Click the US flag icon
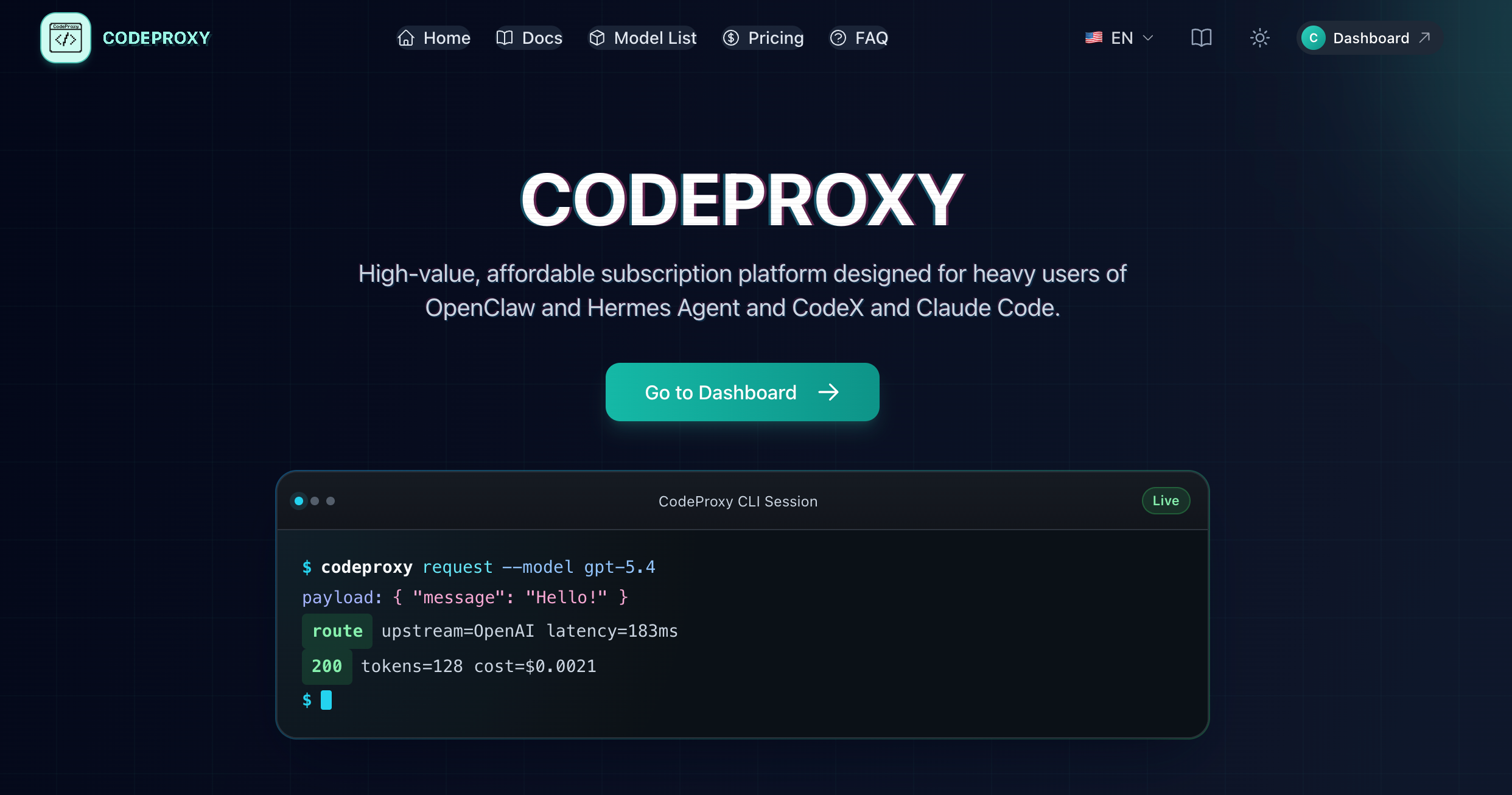This screenshot has width=1512, height=795. point(1094,38)
